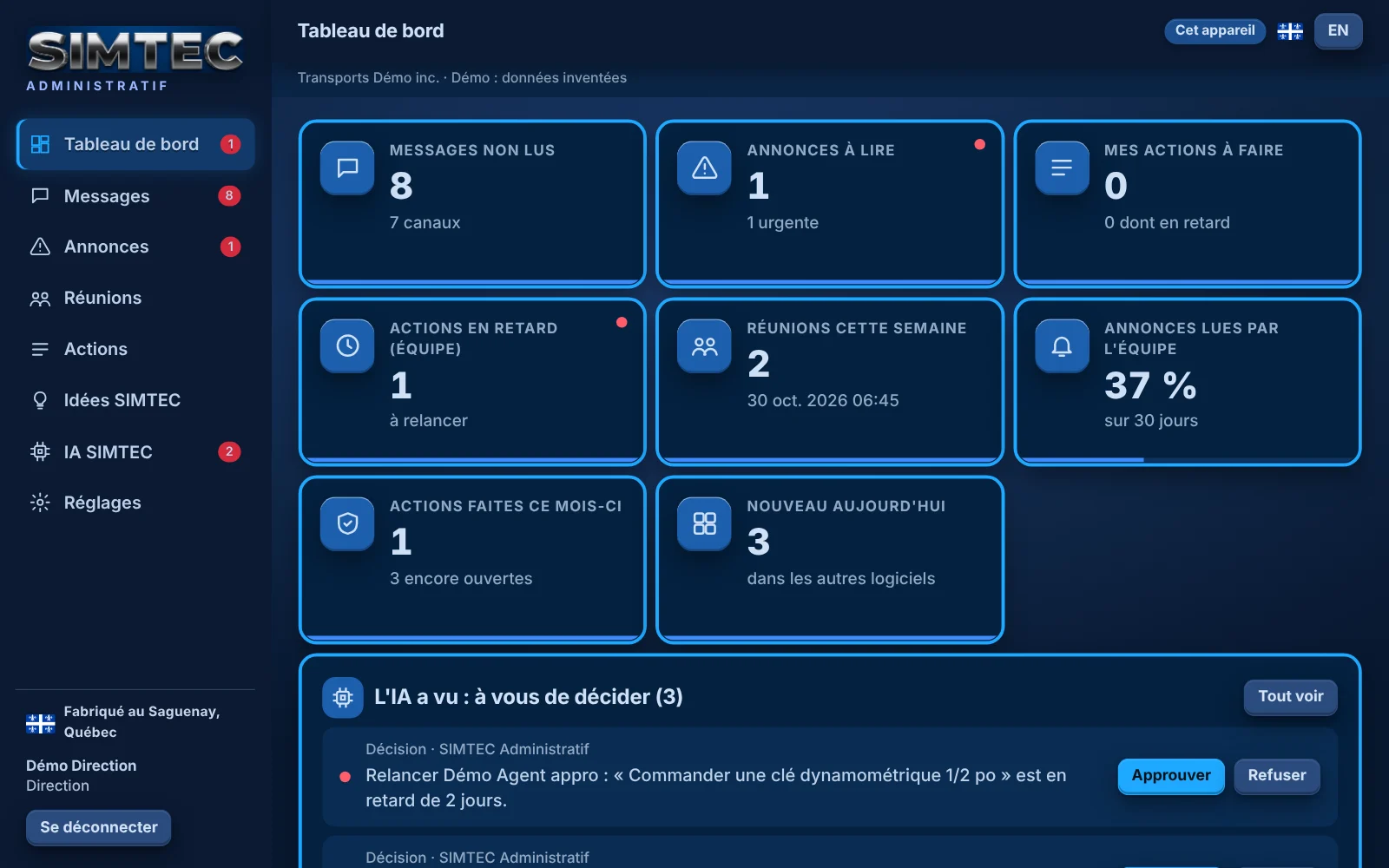Click Se déconnecter to log out
The image size is (1389, 868).
[99, 827]
